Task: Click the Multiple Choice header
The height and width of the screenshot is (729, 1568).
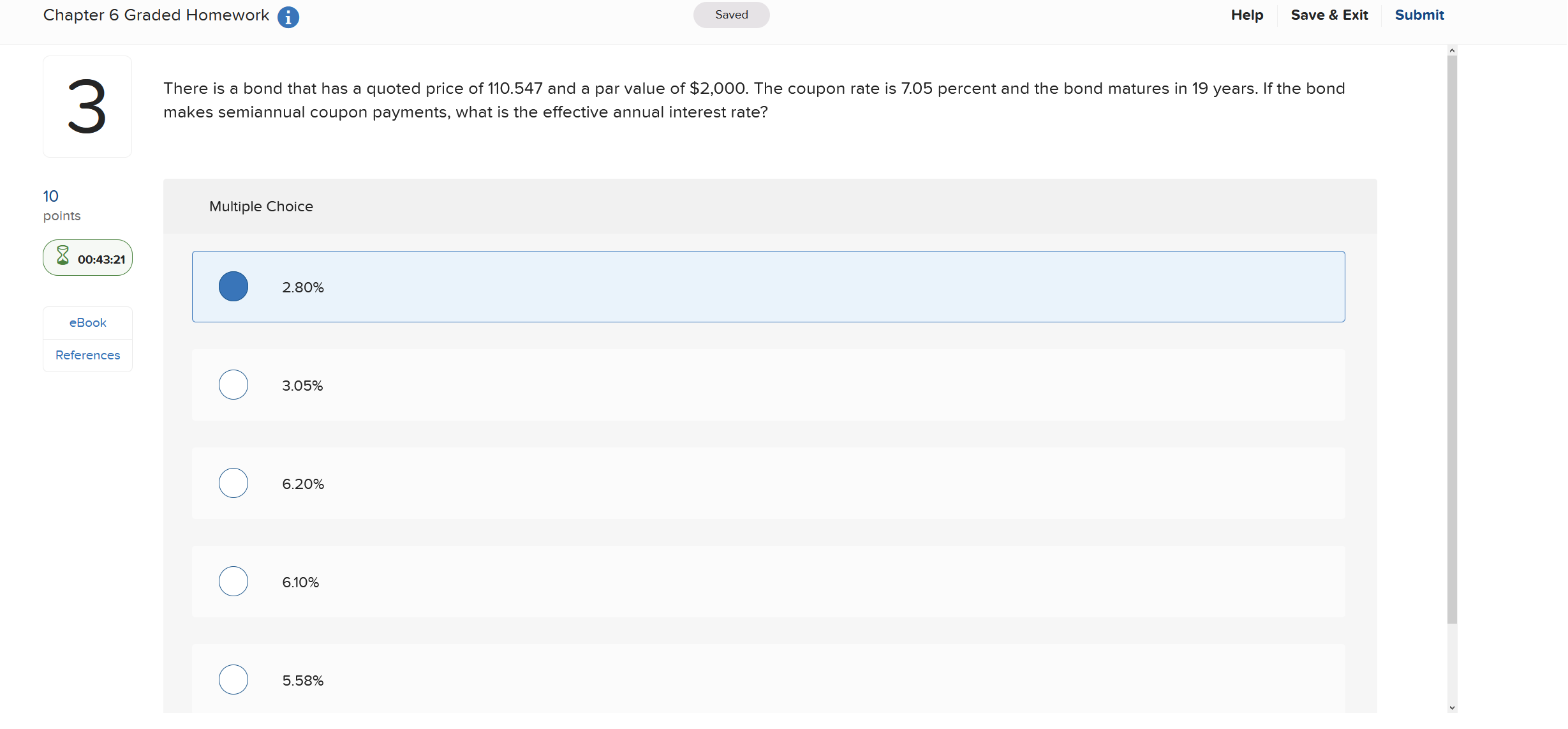Action: (x=261, y=207)
